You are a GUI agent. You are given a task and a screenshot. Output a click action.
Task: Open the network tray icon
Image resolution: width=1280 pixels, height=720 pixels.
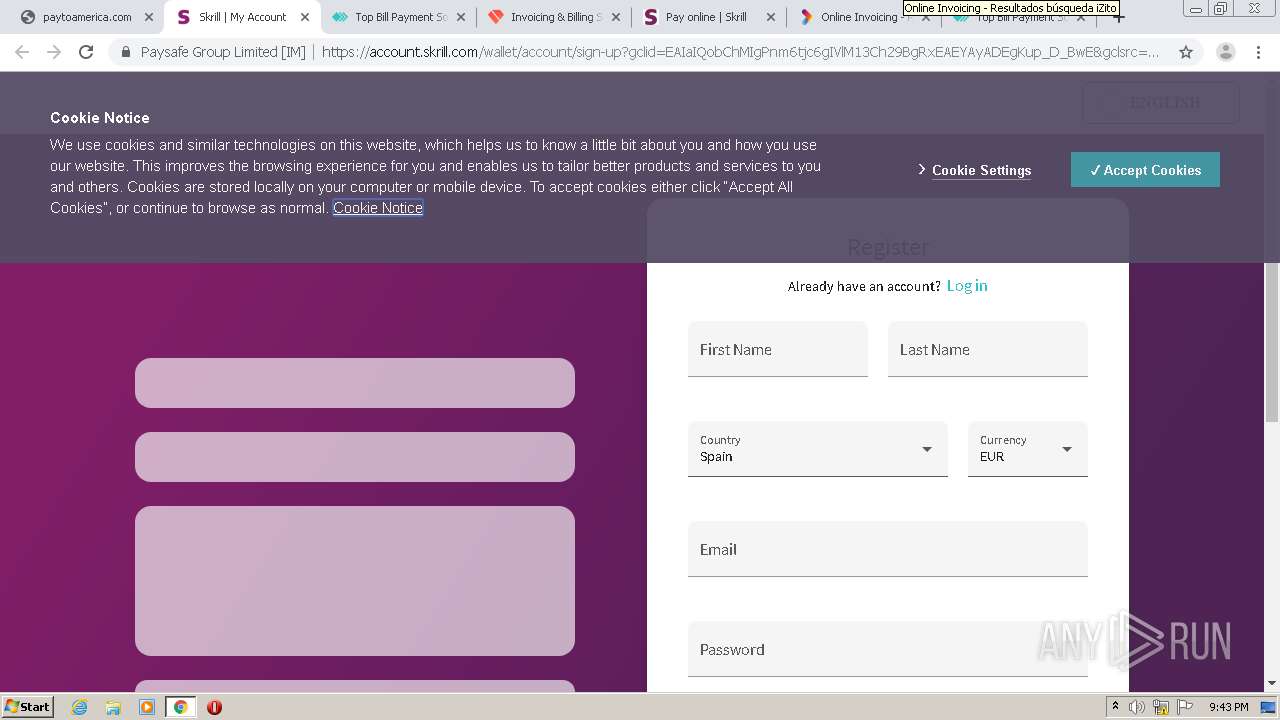(x=1161, y=707)
